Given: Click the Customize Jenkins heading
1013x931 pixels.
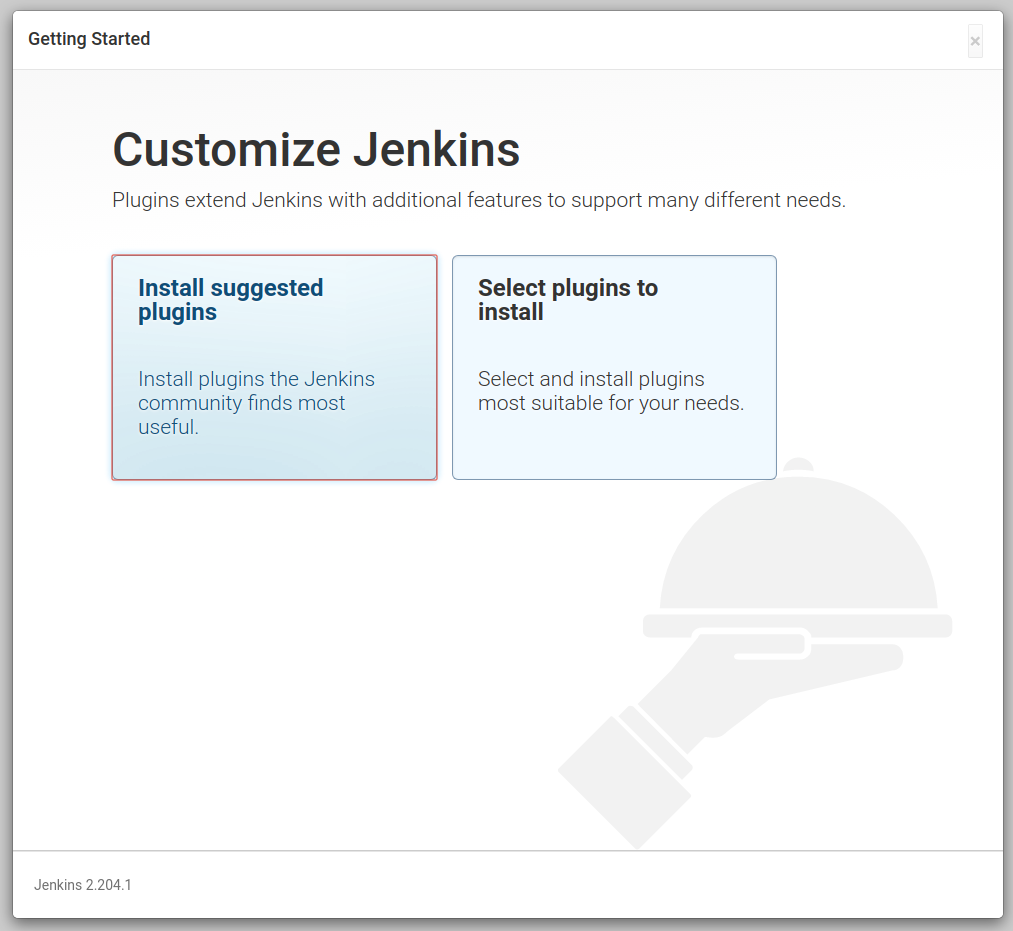Looking at the screenshot, I should (316, 149).
